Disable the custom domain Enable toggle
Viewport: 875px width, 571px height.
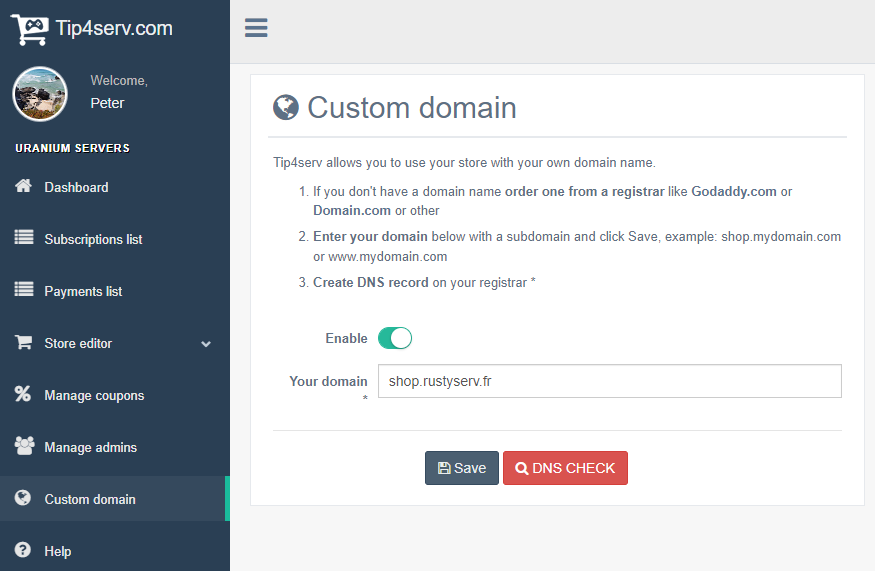pyautogui.click(x=395, y=339)
